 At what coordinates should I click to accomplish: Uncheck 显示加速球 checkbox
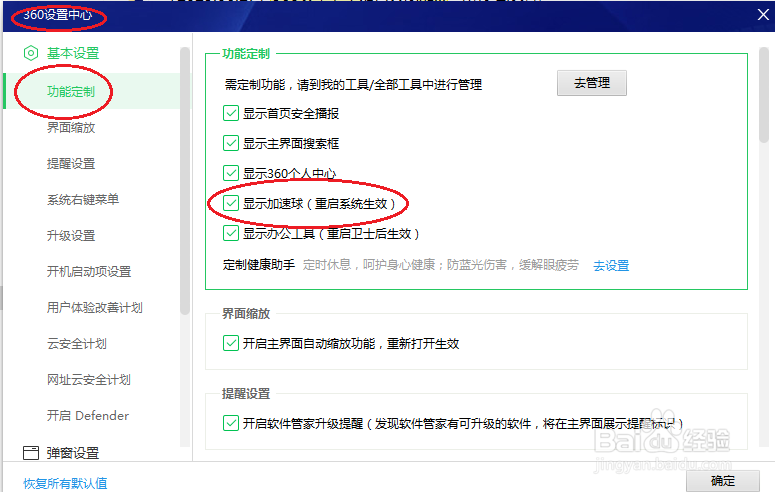click(x=231, y=203)
